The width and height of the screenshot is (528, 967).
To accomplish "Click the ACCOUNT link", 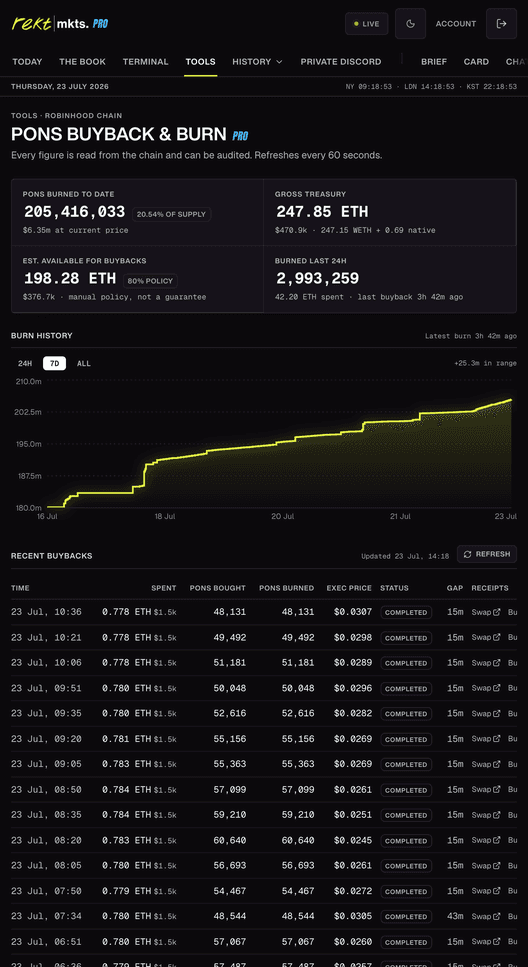I will (x=456, y=23).
